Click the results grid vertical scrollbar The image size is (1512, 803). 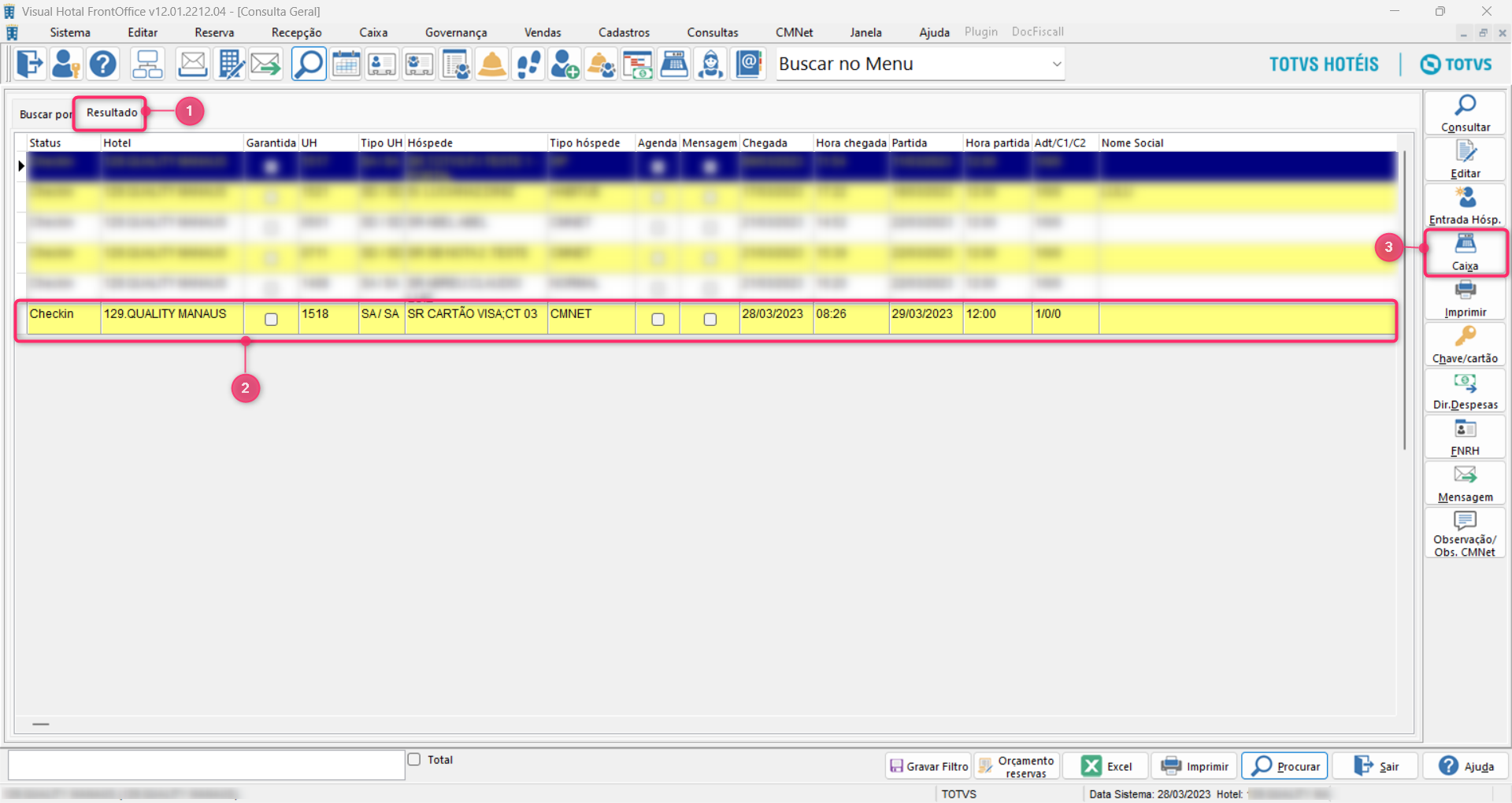pos(1404,299)
